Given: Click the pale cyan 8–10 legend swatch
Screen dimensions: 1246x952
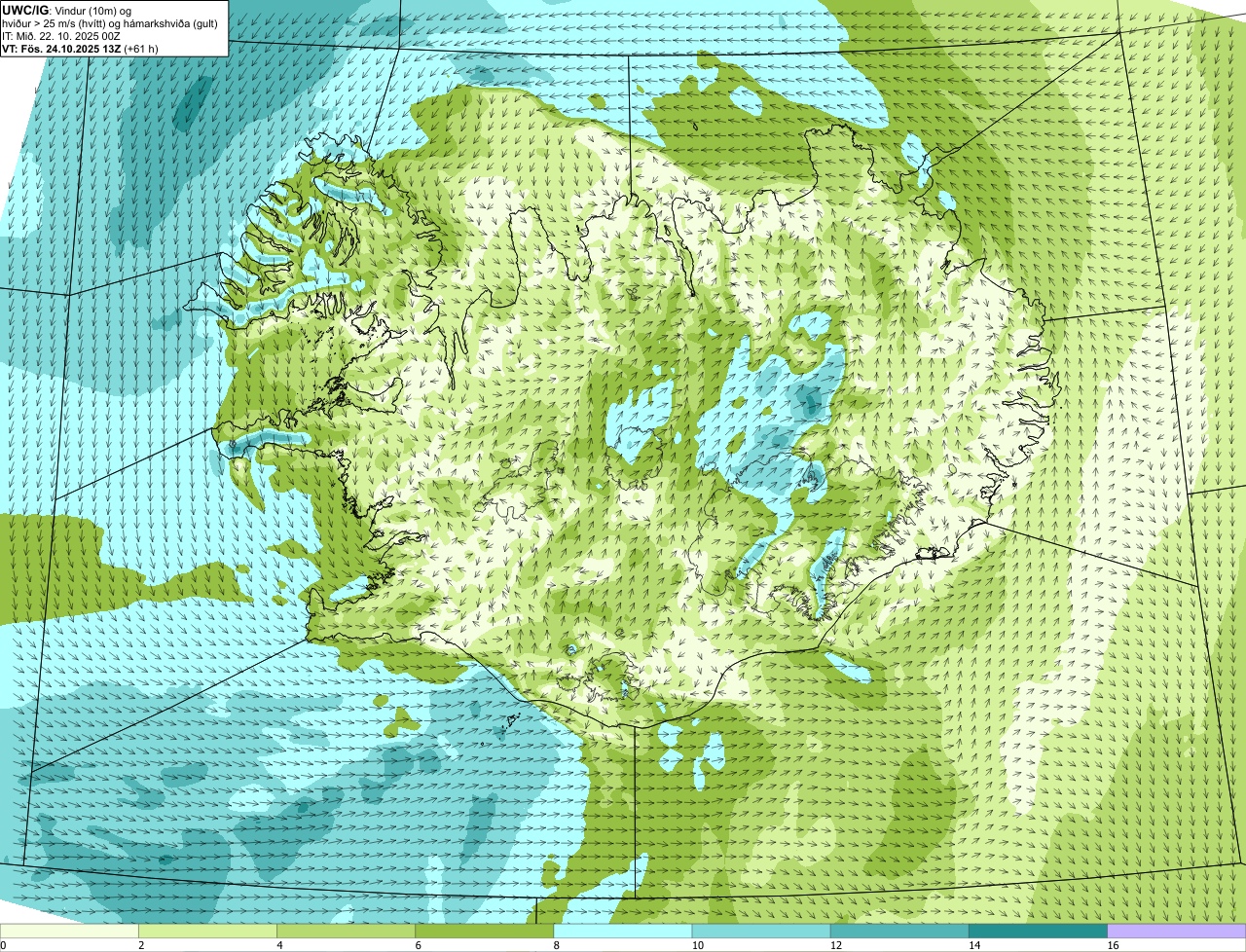Looking at the screenshot, I should [x=623, y=932].
